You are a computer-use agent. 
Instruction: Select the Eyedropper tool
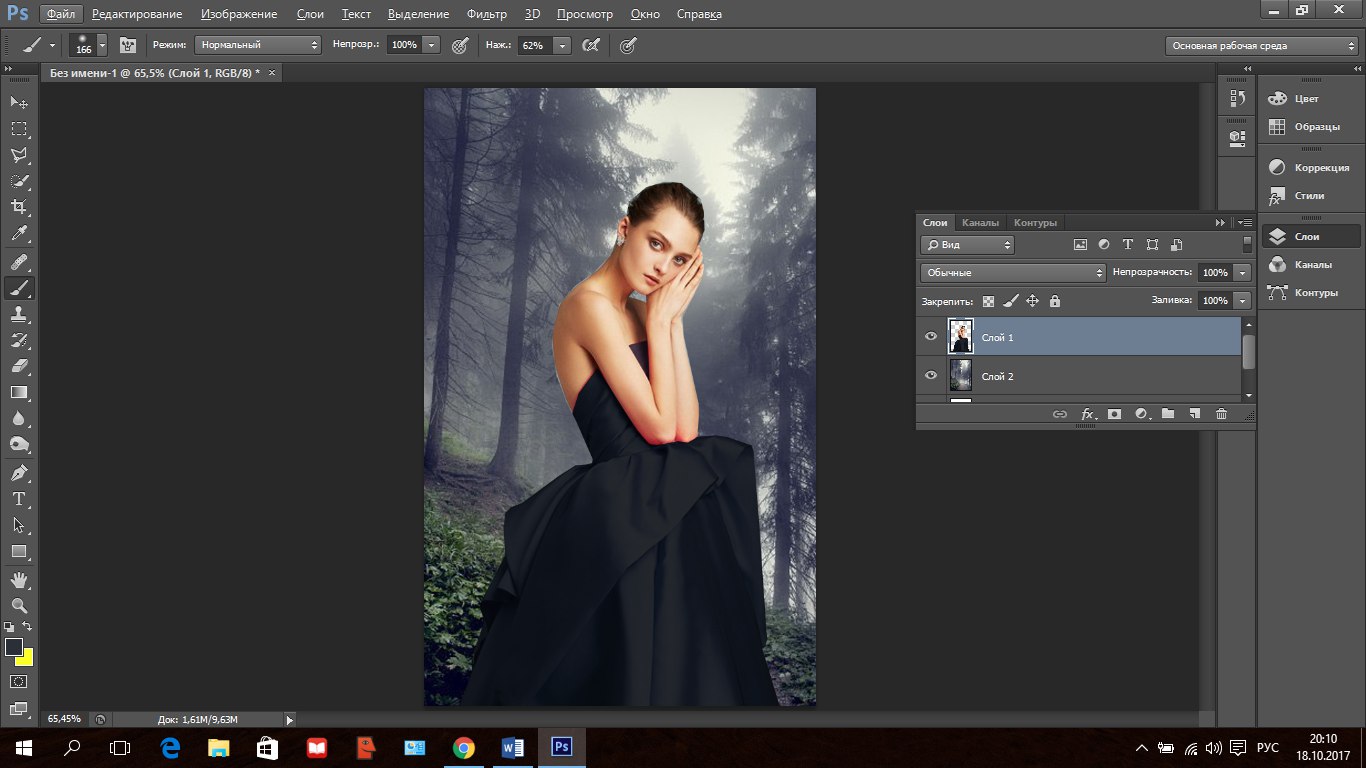[19, 234]
